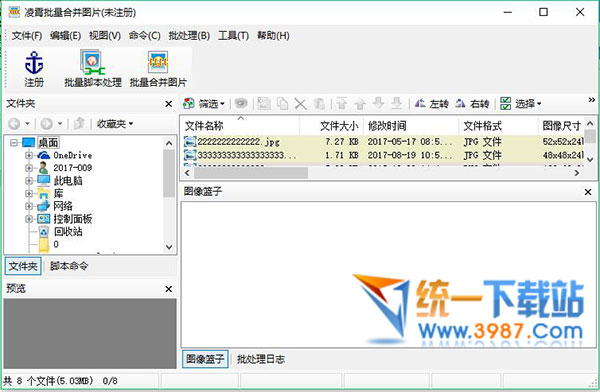Open the 选择 selection dropdown
The width and height of the screenshot is (600, 392).
(521, 104)
